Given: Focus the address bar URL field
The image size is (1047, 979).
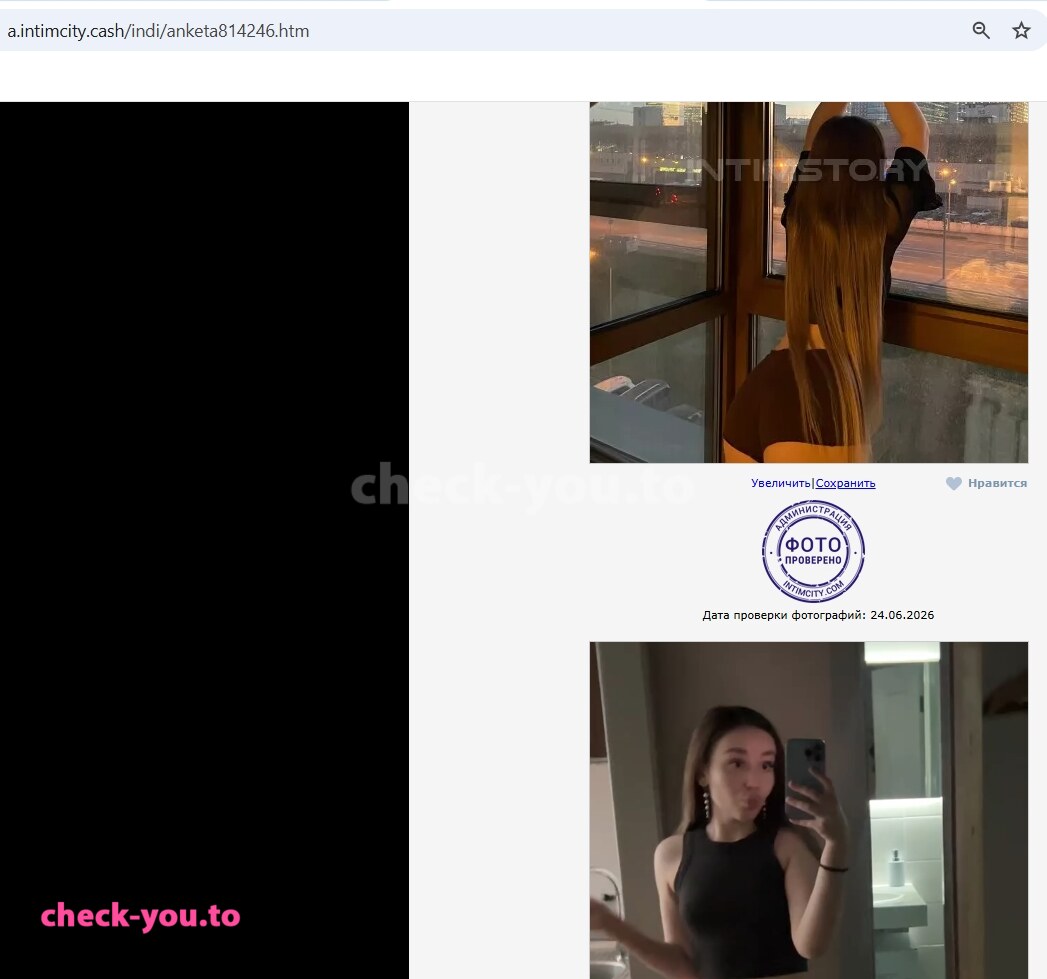Looking at the screenshot, I should click(x=481, y=31).
